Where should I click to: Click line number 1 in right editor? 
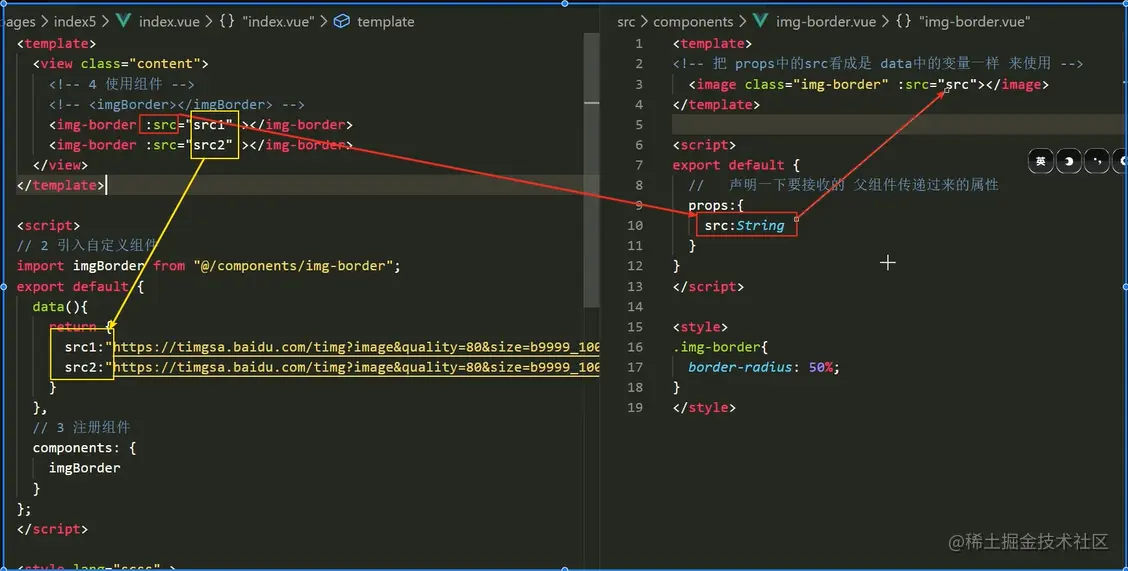[638, 44]
